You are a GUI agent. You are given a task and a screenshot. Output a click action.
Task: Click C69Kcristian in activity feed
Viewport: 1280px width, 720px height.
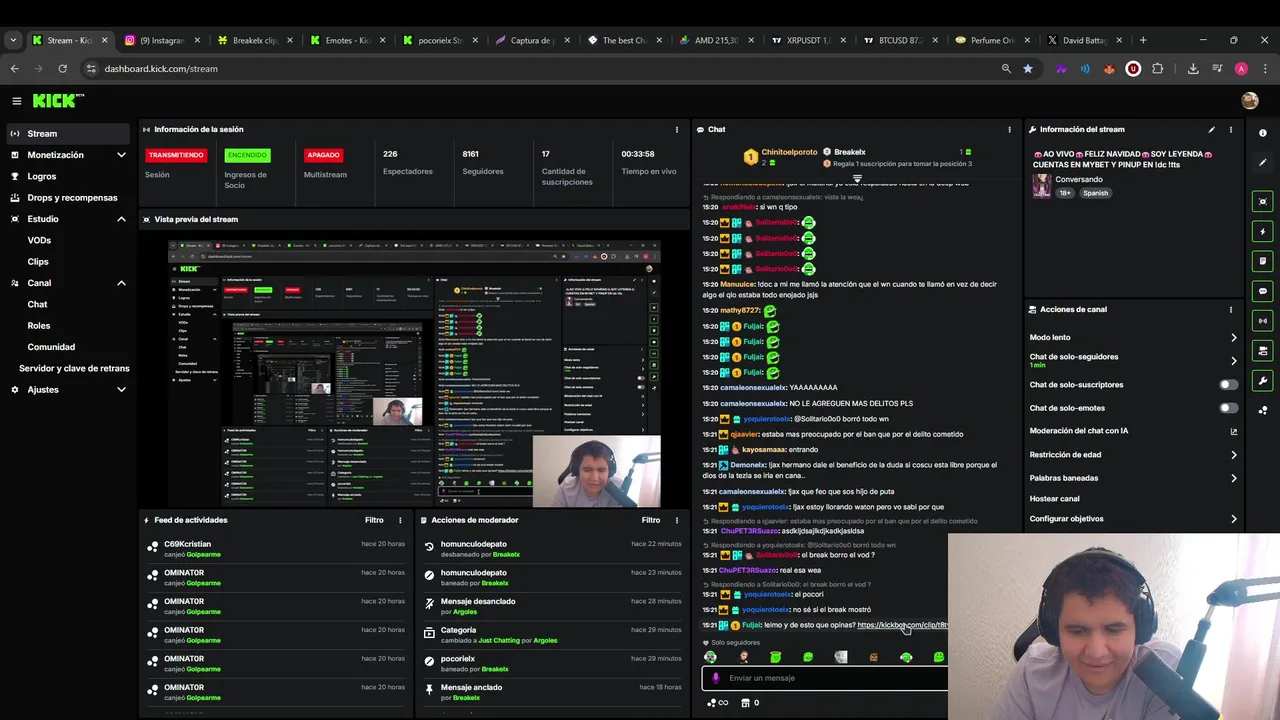187,544
